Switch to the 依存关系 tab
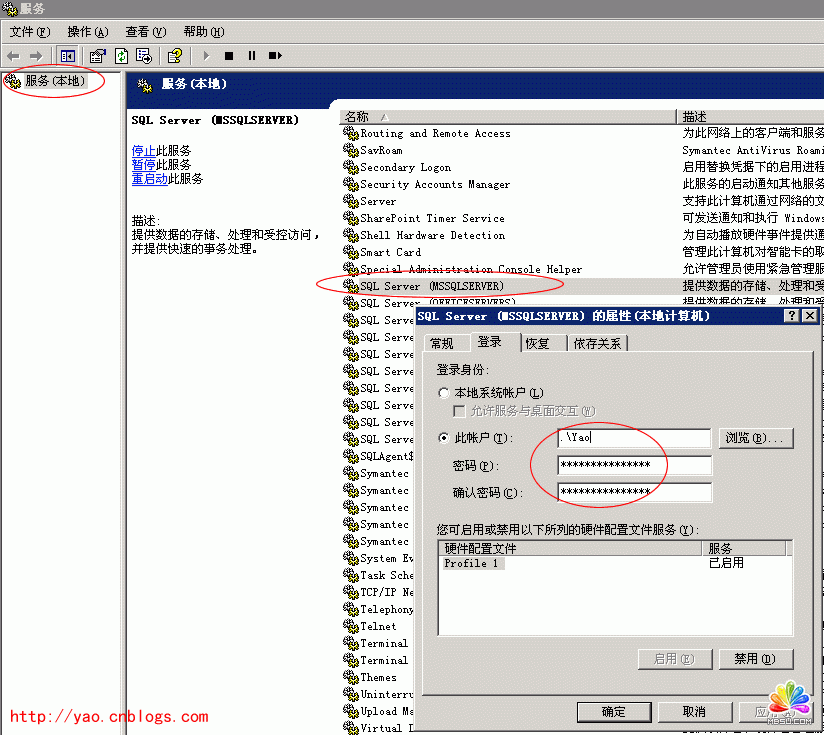Viewport: 824px width, 735px height. click(597, 343)
